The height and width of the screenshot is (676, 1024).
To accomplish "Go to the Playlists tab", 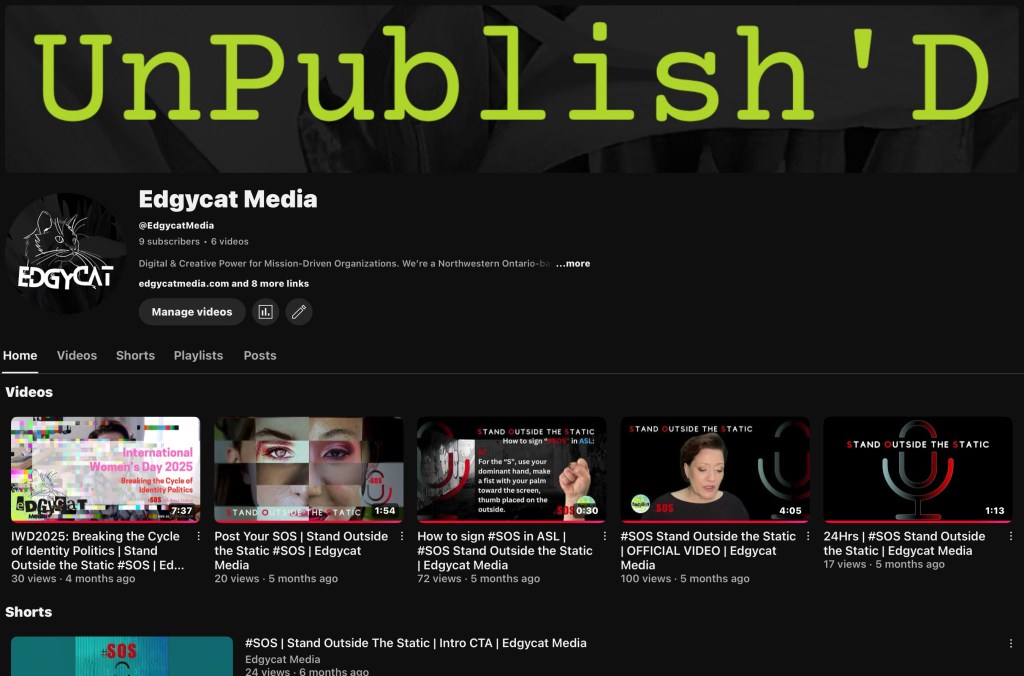I will [198, 356].
